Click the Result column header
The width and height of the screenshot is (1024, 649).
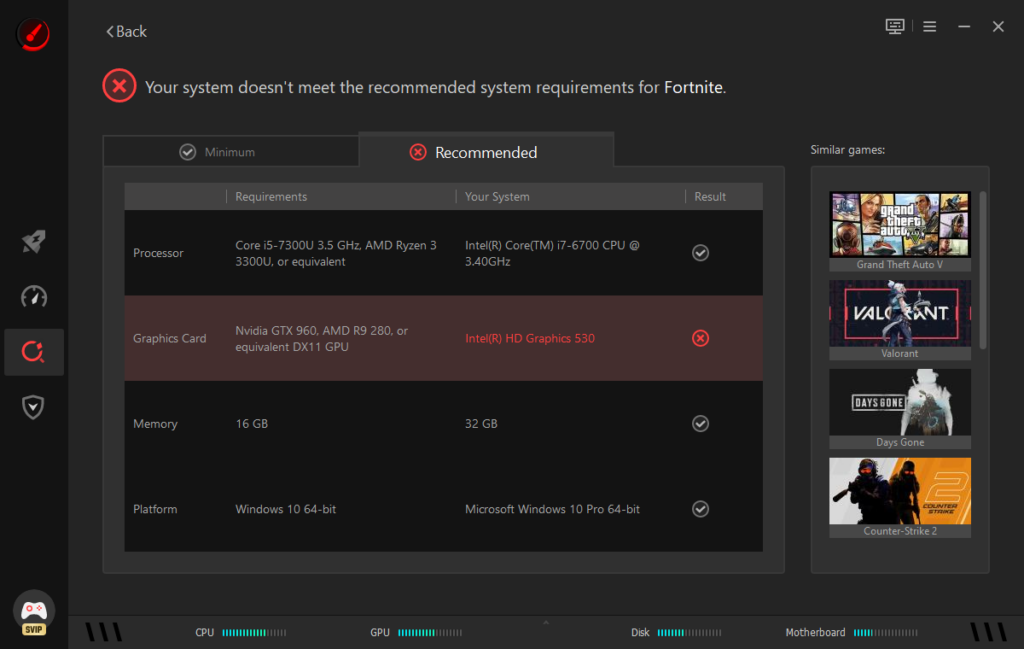click(710, 197)
